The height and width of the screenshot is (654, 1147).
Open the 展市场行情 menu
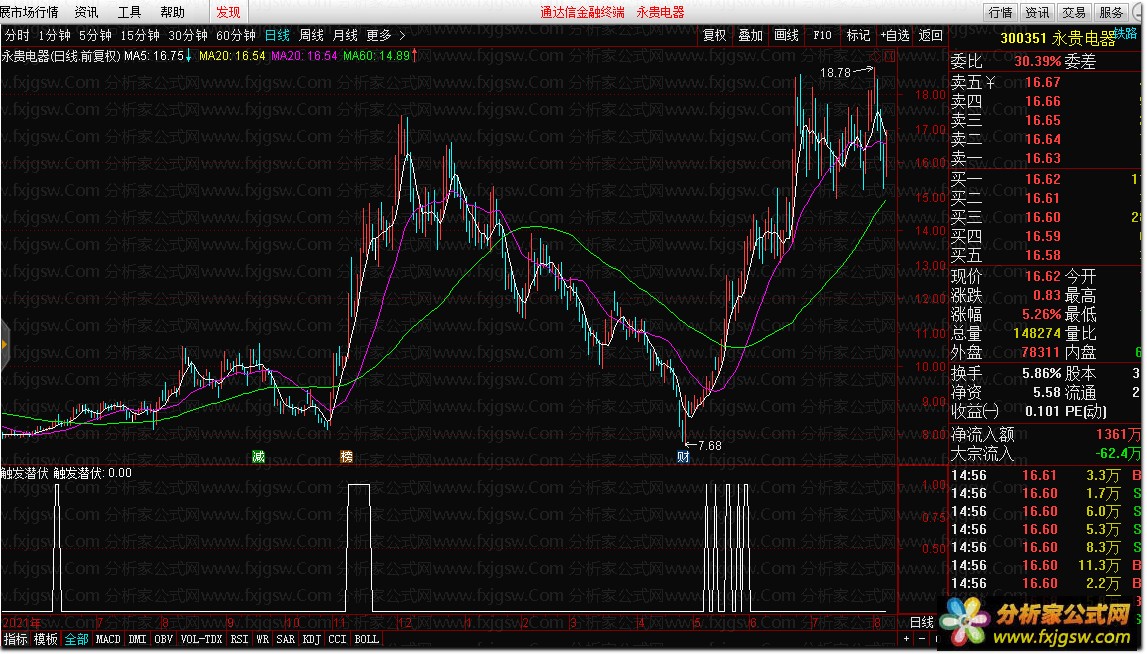[29, 12]
